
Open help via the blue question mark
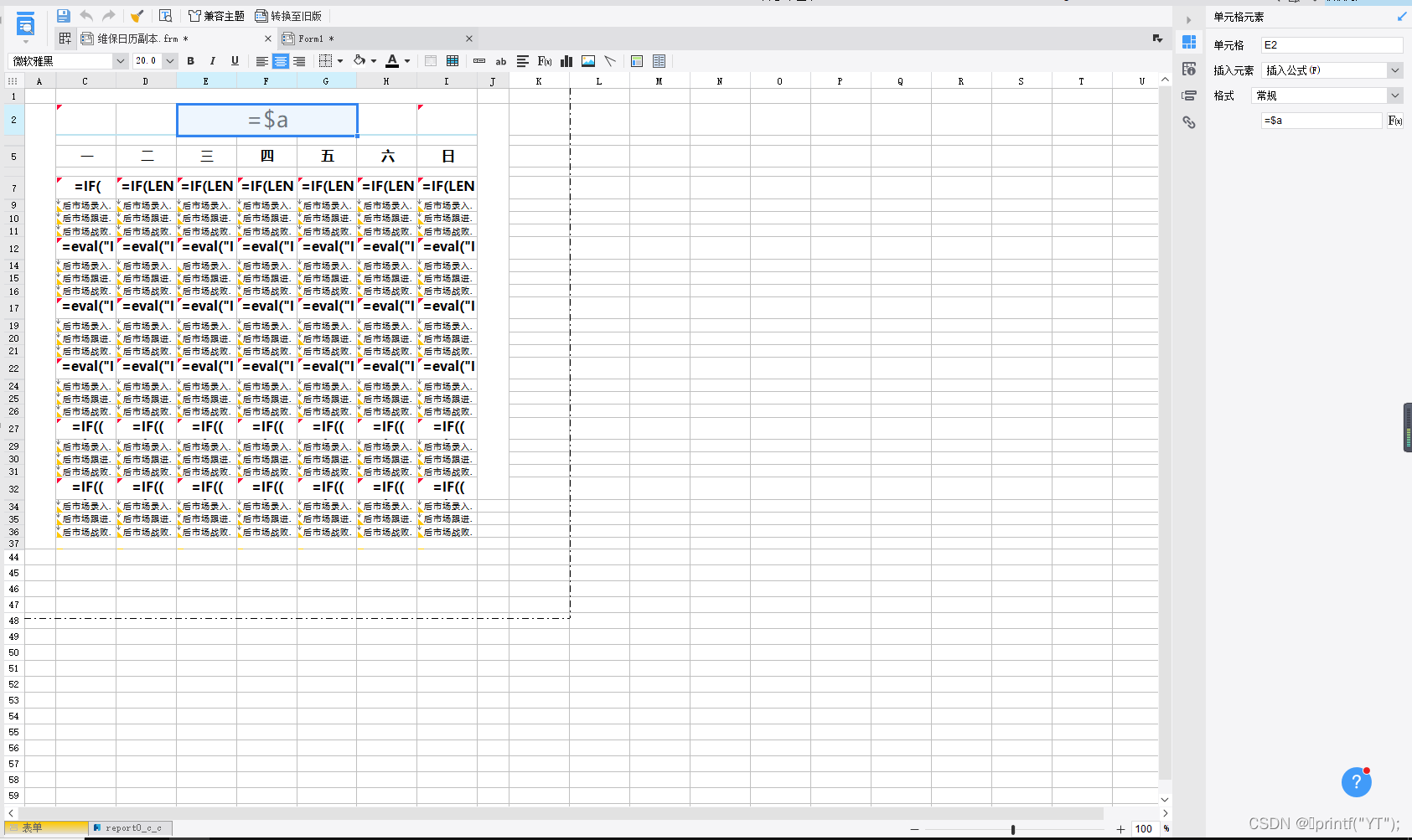tap(1357, 782)
